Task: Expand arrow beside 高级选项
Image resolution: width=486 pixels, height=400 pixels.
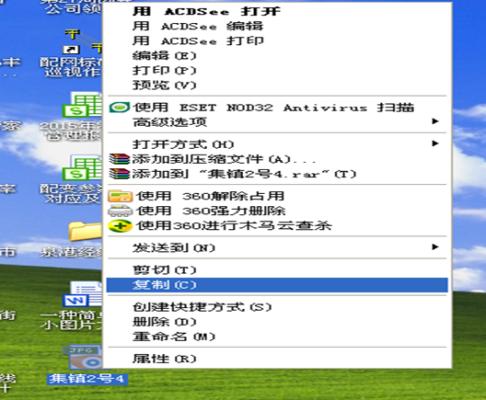Action: pos(435,121)
